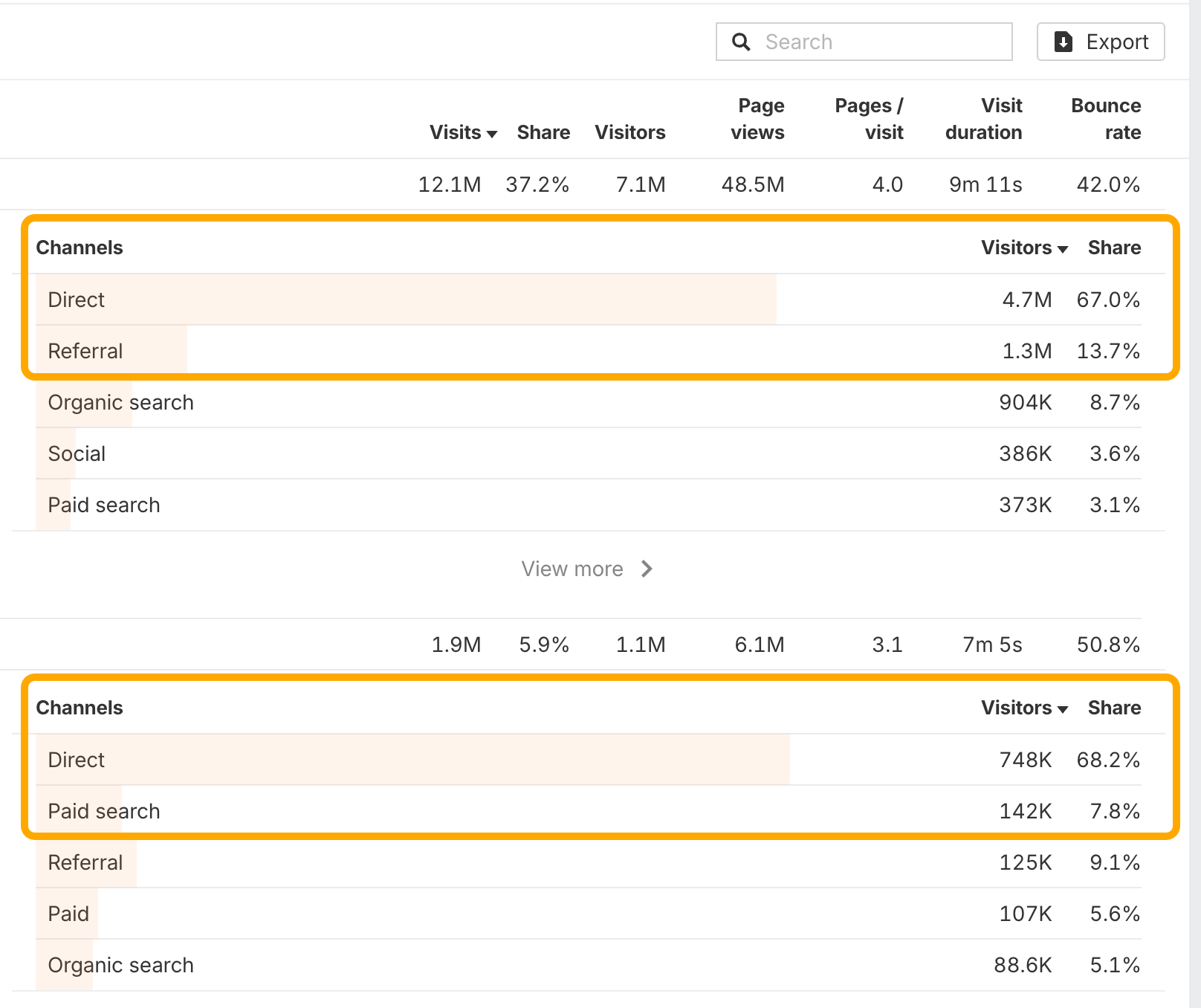Click the Direct bar showing 68.2% share
Screen dimensions: 1201x1008
[412, 760]
